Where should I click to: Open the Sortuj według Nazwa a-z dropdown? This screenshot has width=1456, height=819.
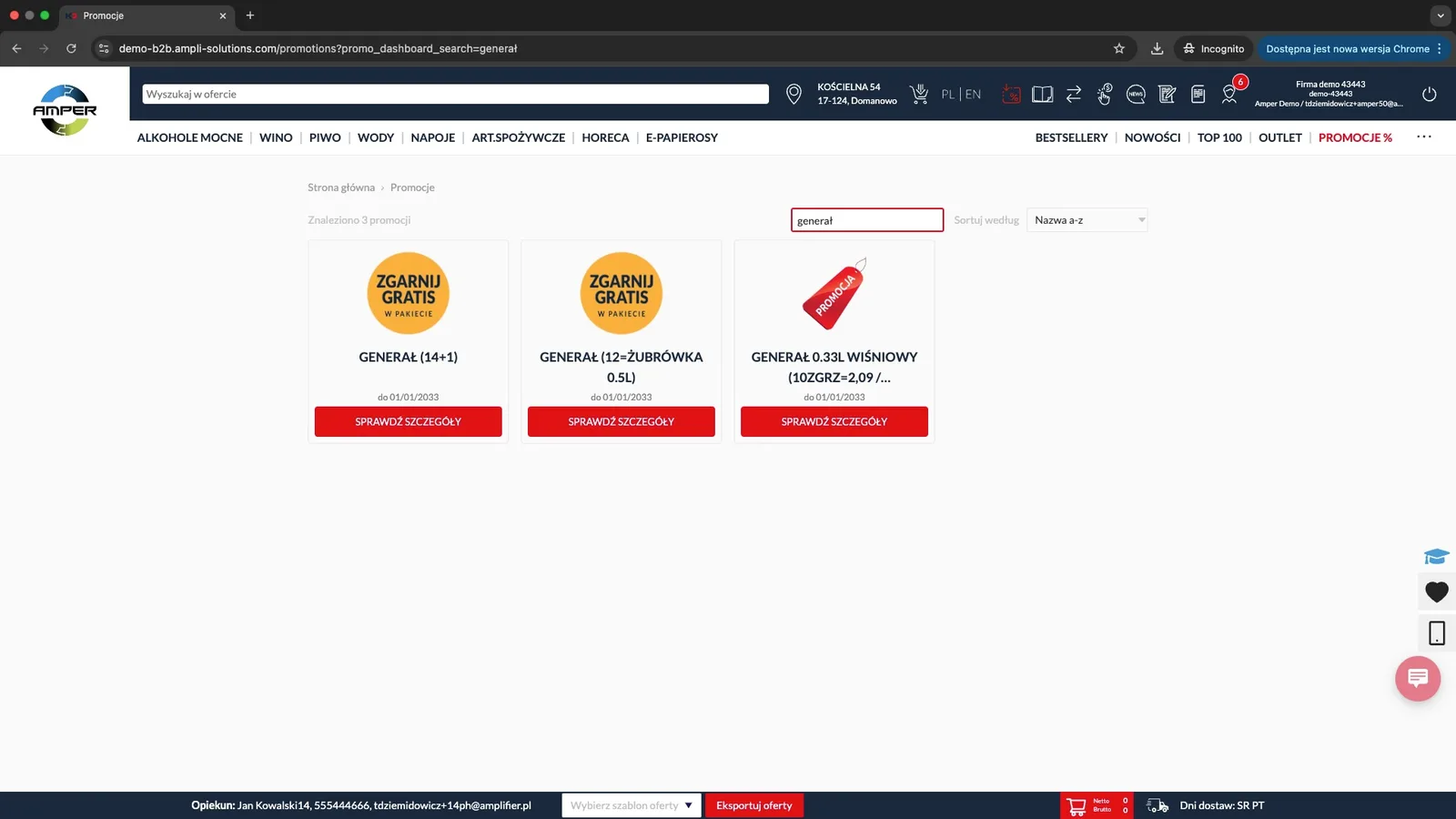coord(1087,220)
